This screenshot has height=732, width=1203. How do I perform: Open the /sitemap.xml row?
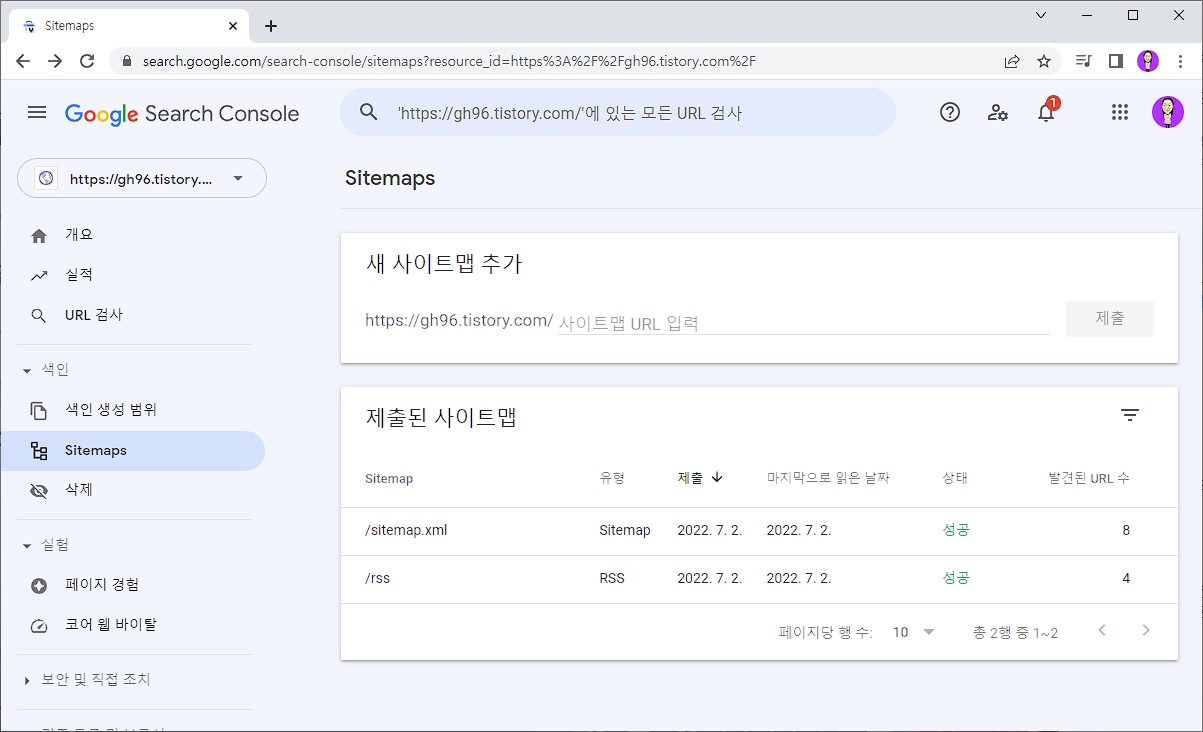click(759, 531)
